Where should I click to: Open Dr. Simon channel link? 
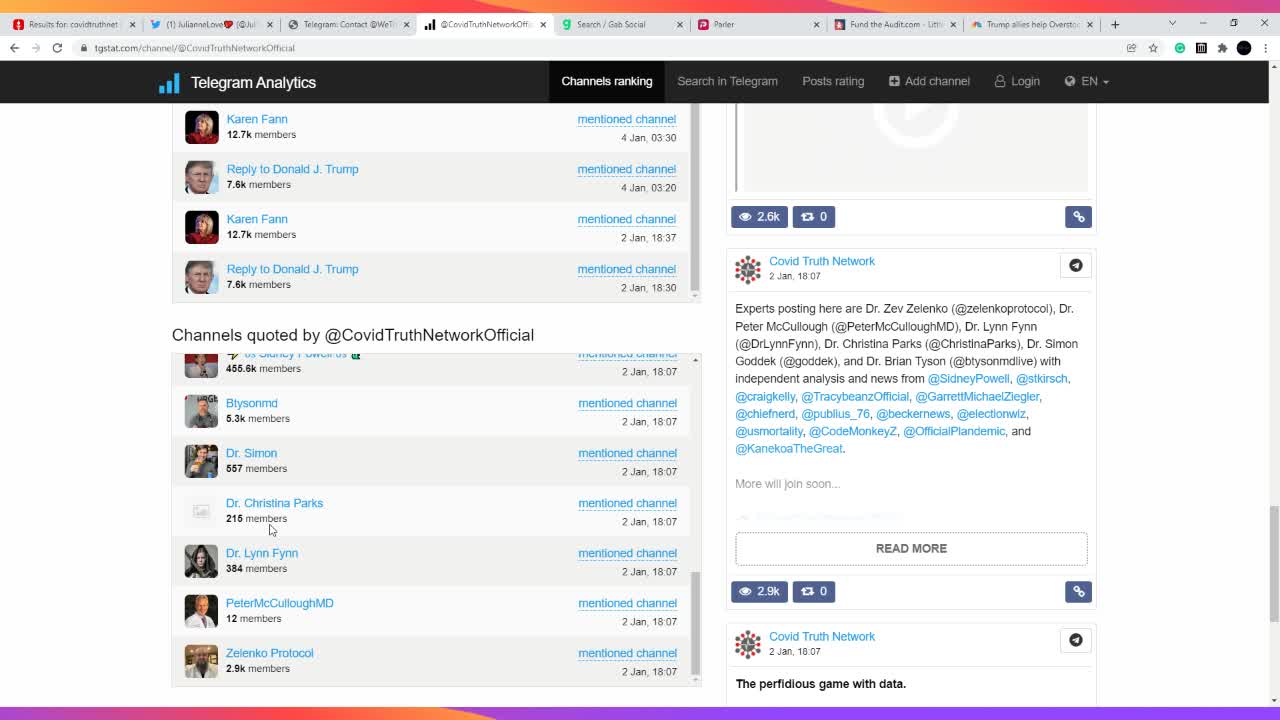(251, 453)
